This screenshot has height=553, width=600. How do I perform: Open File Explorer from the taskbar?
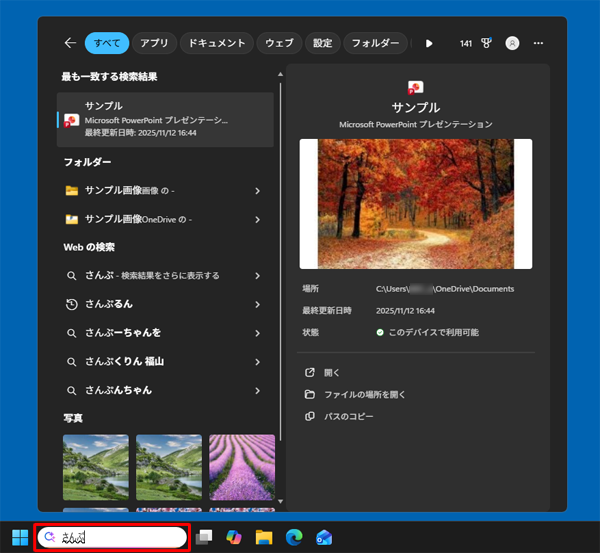pyautogui.click(x=264, y=537)
